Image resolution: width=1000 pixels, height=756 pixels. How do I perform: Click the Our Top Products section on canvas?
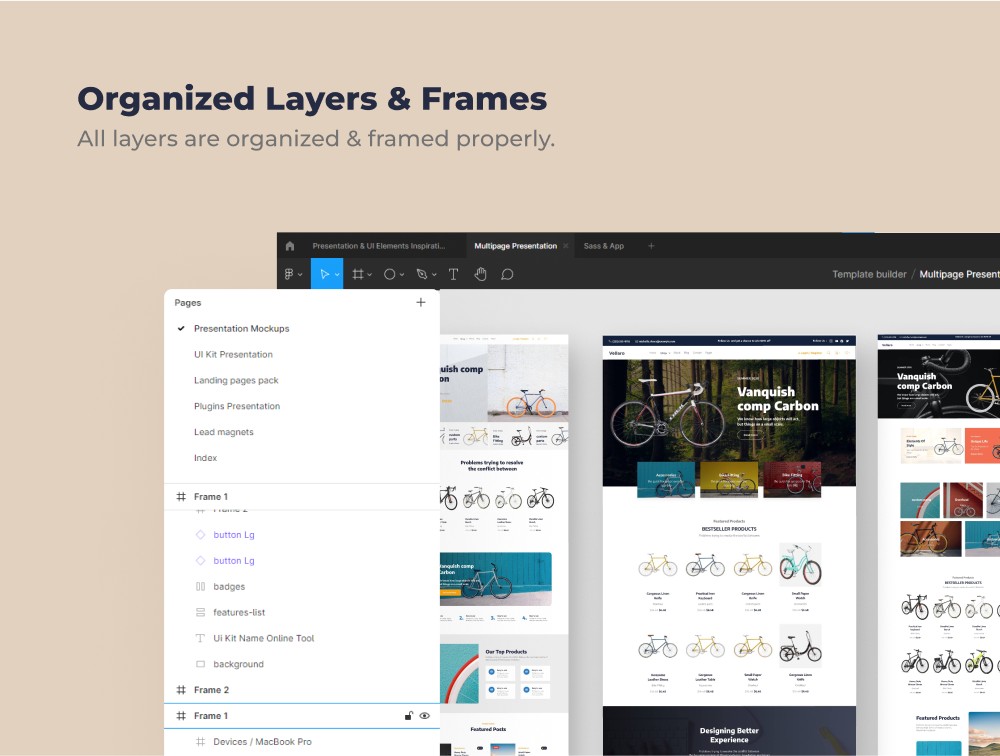point(504,673)
